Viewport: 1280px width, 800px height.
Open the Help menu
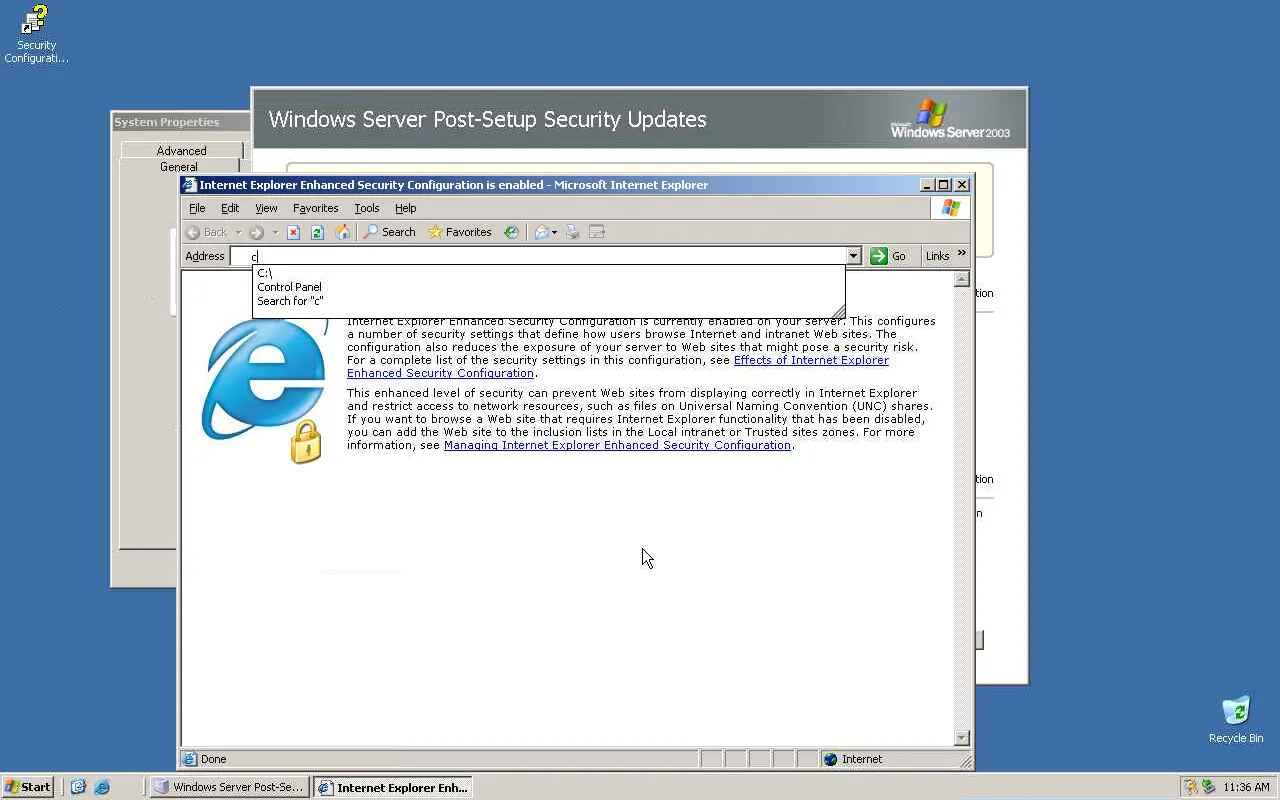tap(405, 208)
